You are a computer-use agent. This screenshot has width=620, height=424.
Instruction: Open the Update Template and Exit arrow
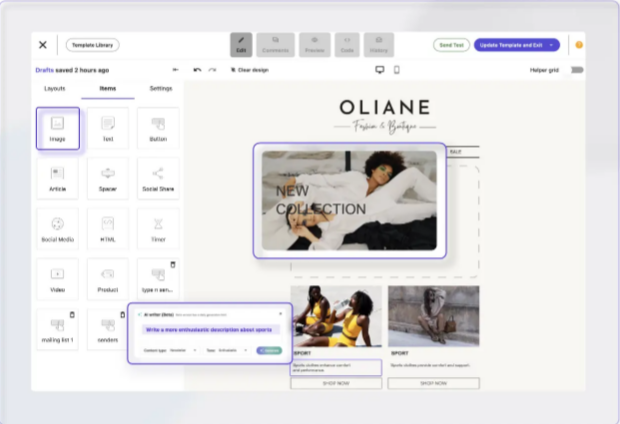pyautogui.click(x=551, y=45)
